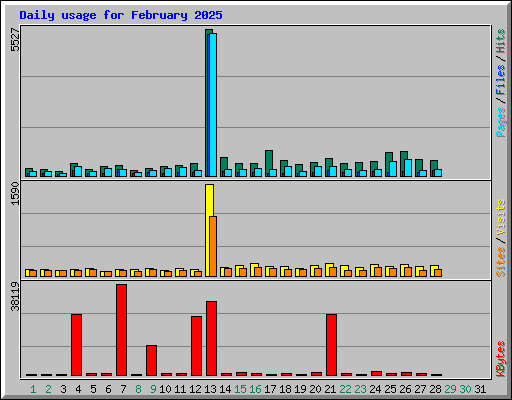The image size is (512, 400).
Task: Click day label 15 on the x-axis
Action: click(x=240, y=389)
